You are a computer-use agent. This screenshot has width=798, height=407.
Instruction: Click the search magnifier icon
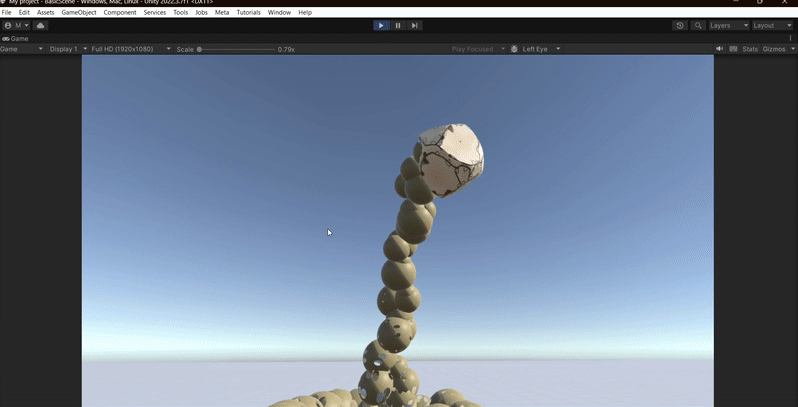point(698,25)
